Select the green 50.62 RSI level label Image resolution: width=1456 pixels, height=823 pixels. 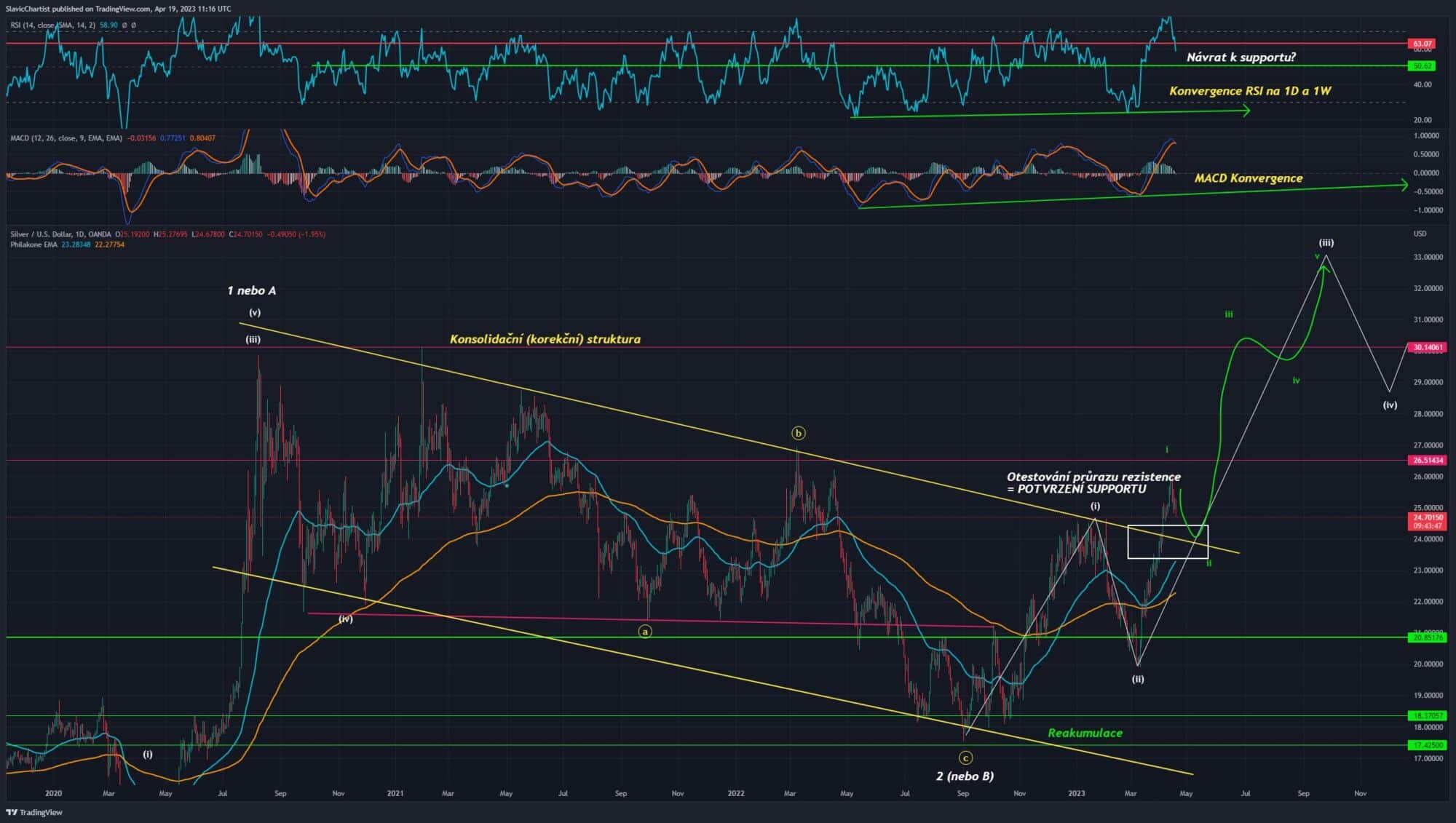1423,65
